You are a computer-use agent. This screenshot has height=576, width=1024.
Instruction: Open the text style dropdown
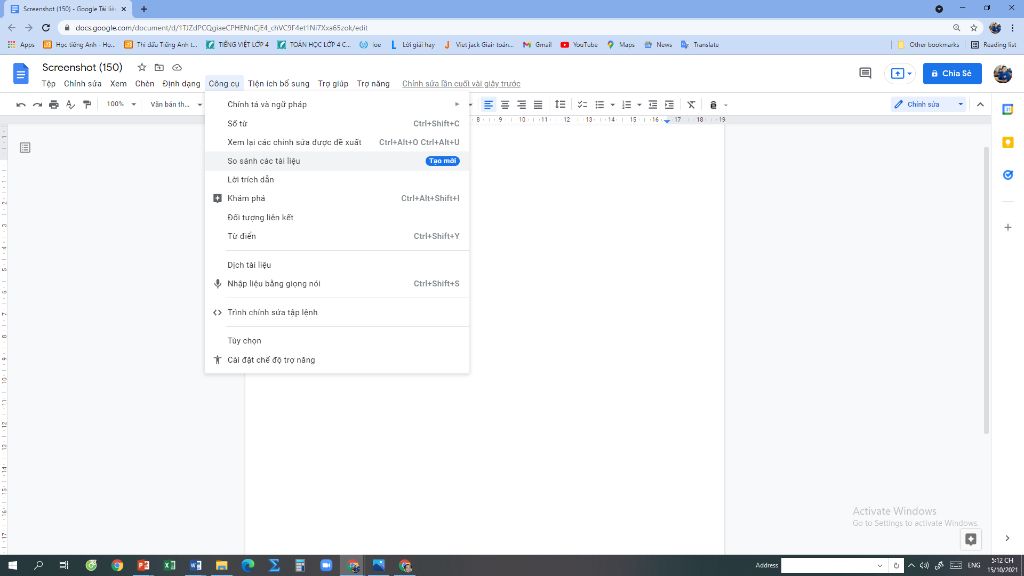coord(176,104)
